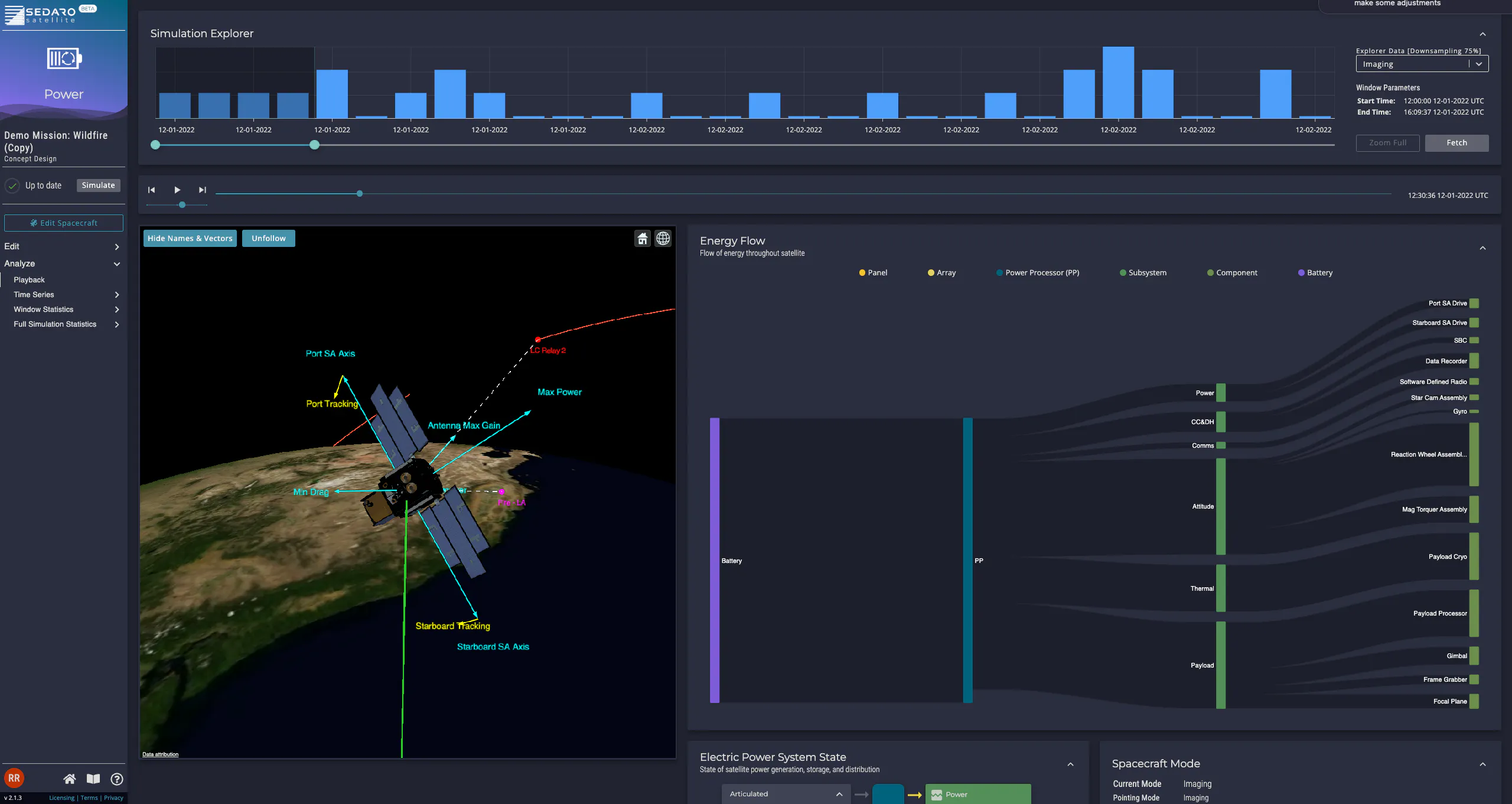Collapse the Electric Power System State panel

coord(1070,764)
